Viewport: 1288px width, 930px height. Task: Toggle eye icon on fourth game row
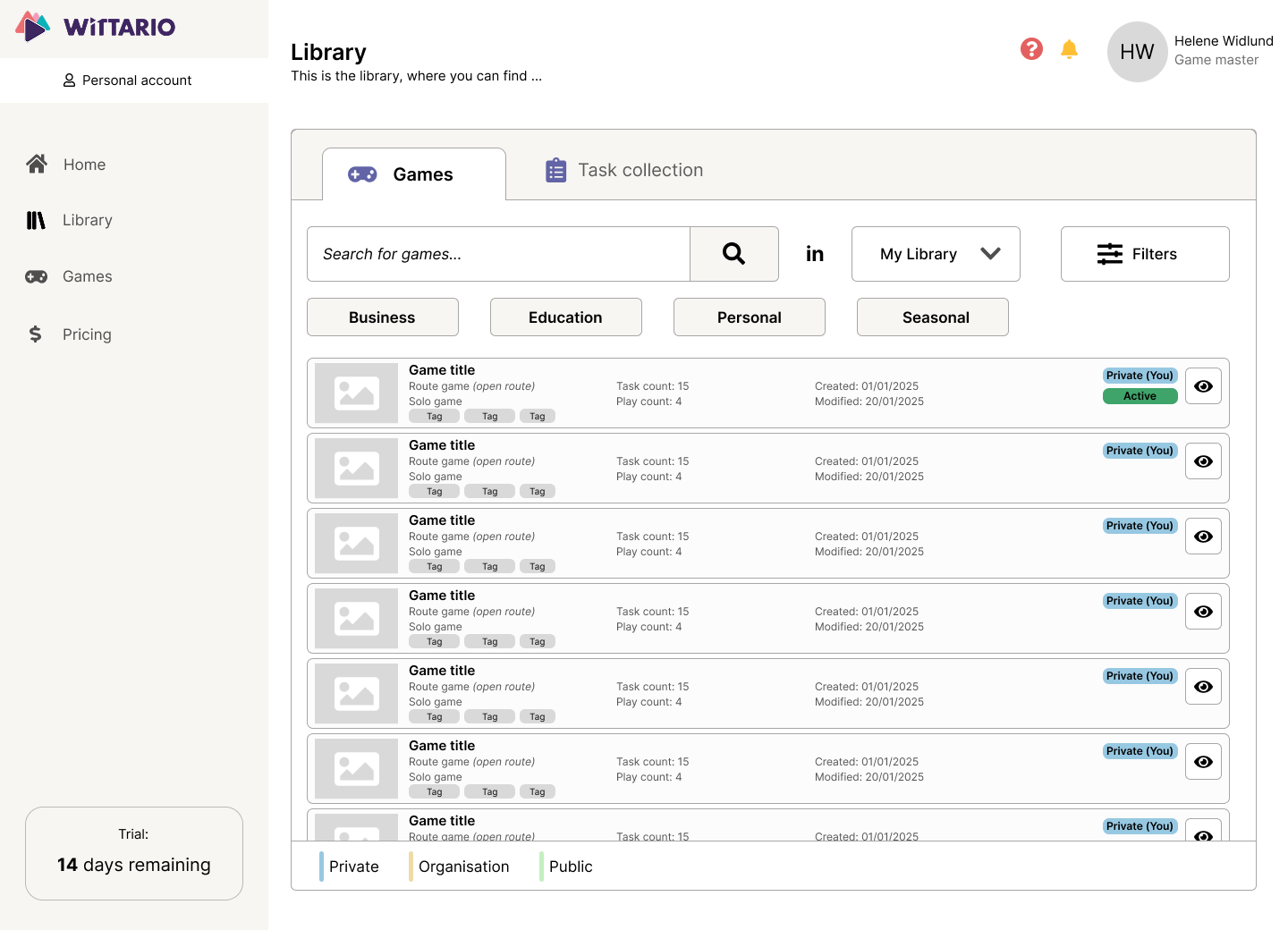(1203, 612)
